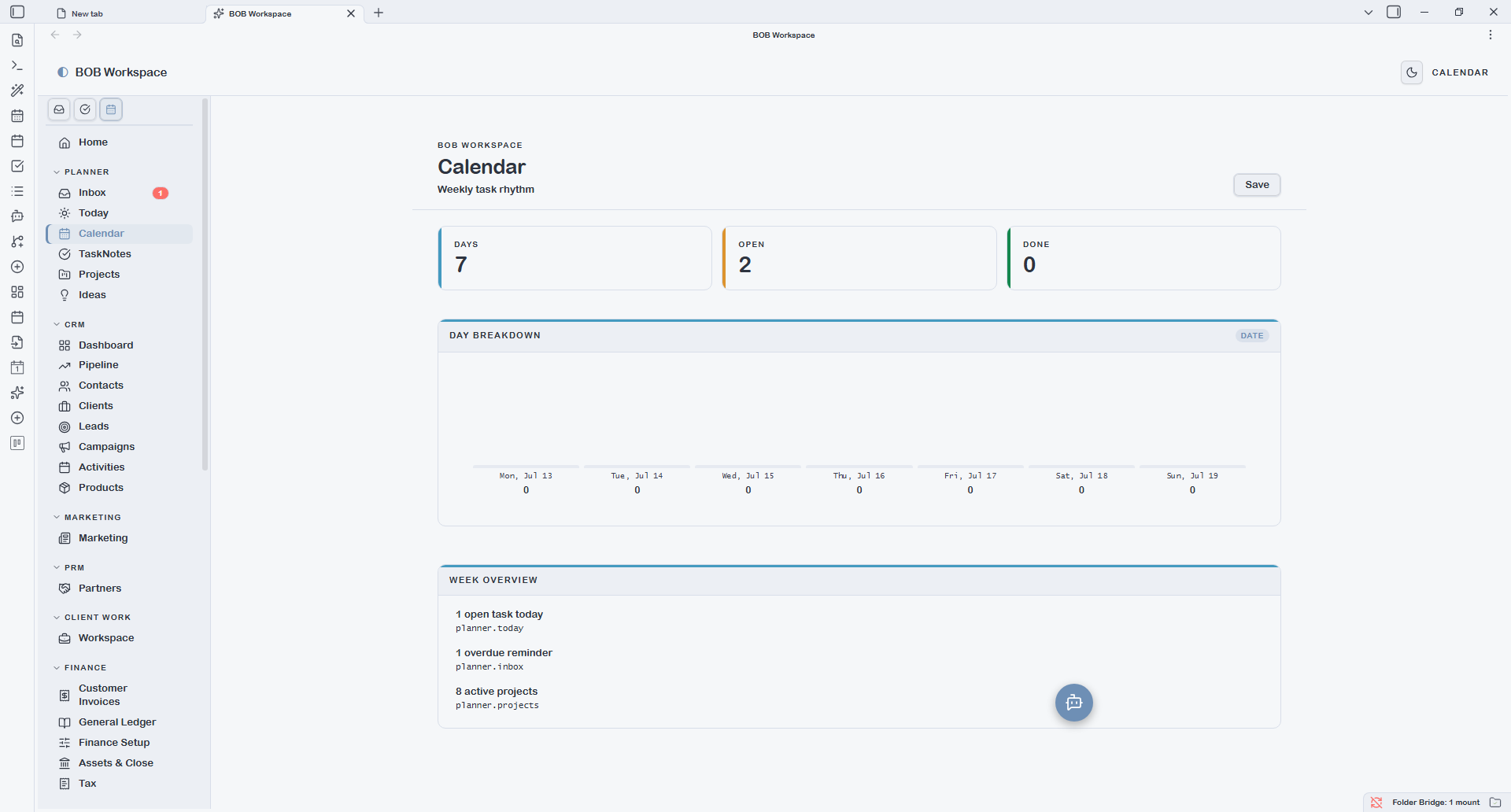
Task: Click the import arrow file icon in the ribbon
Action: [17, 342]
